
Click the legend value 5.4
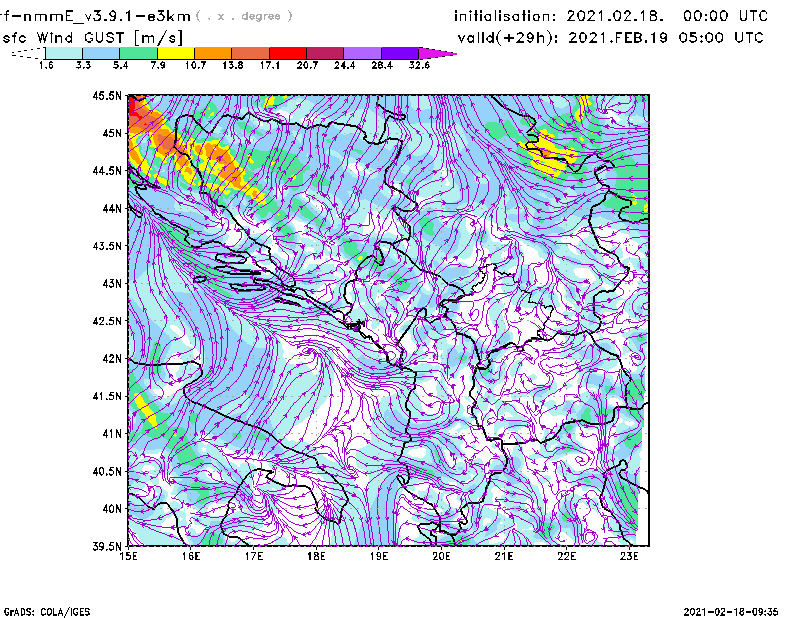pos(120,65)
